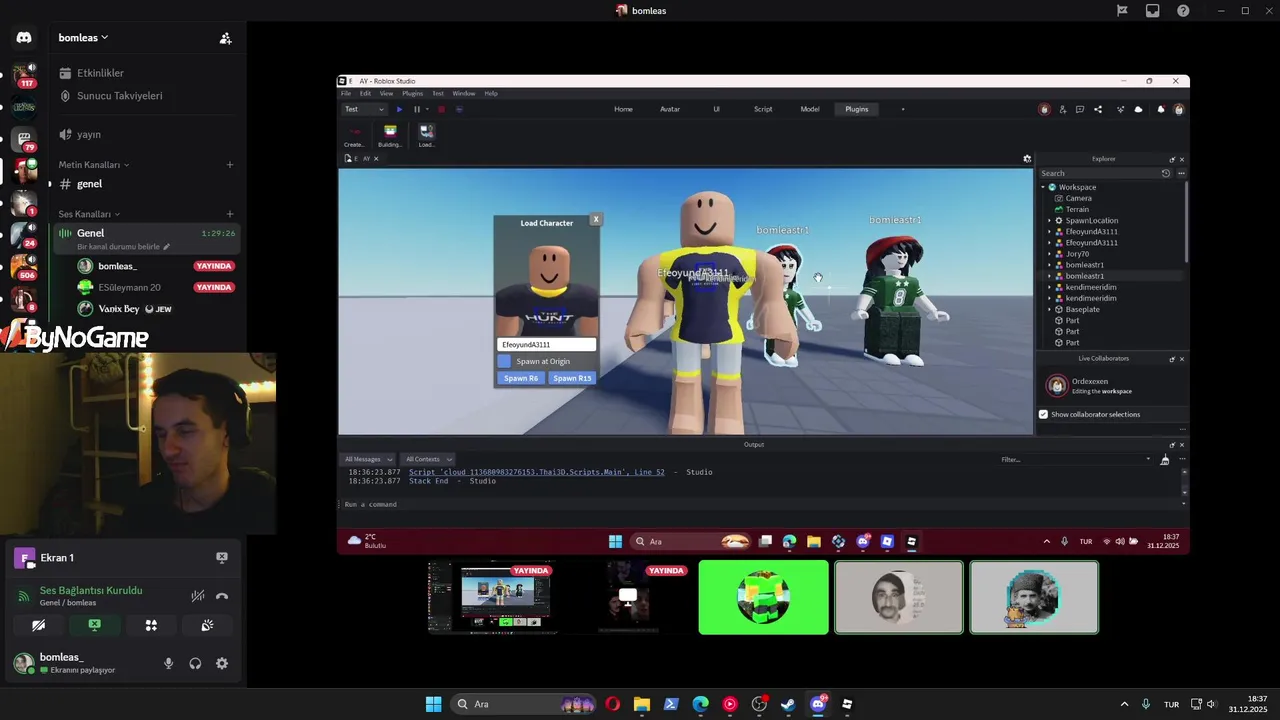The image size is (1280, 720).
Task: Toggle Spawn at Origin checkbox
Action: [505, 361]
